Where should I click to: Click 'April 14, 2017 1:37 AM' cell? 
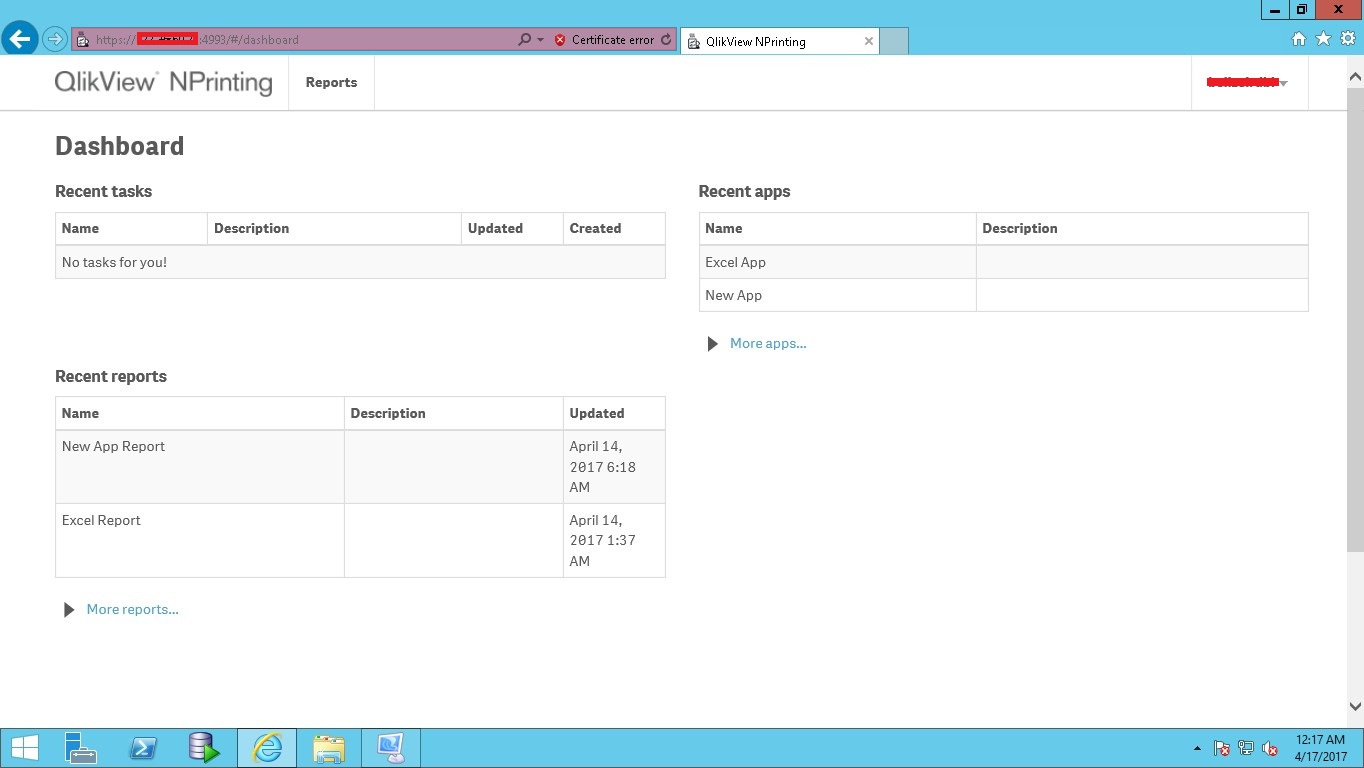point(614,540)
